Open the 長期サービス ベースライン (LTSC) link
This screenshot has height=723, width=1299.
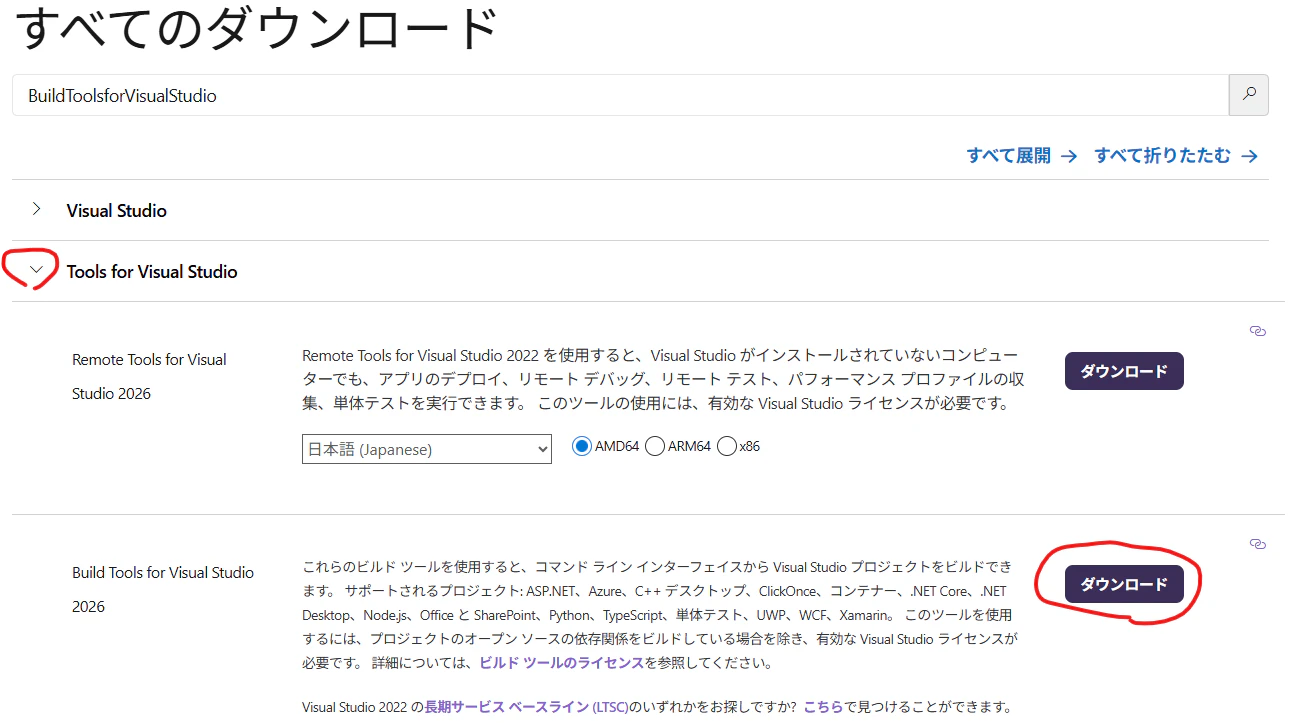coord(527,707)
